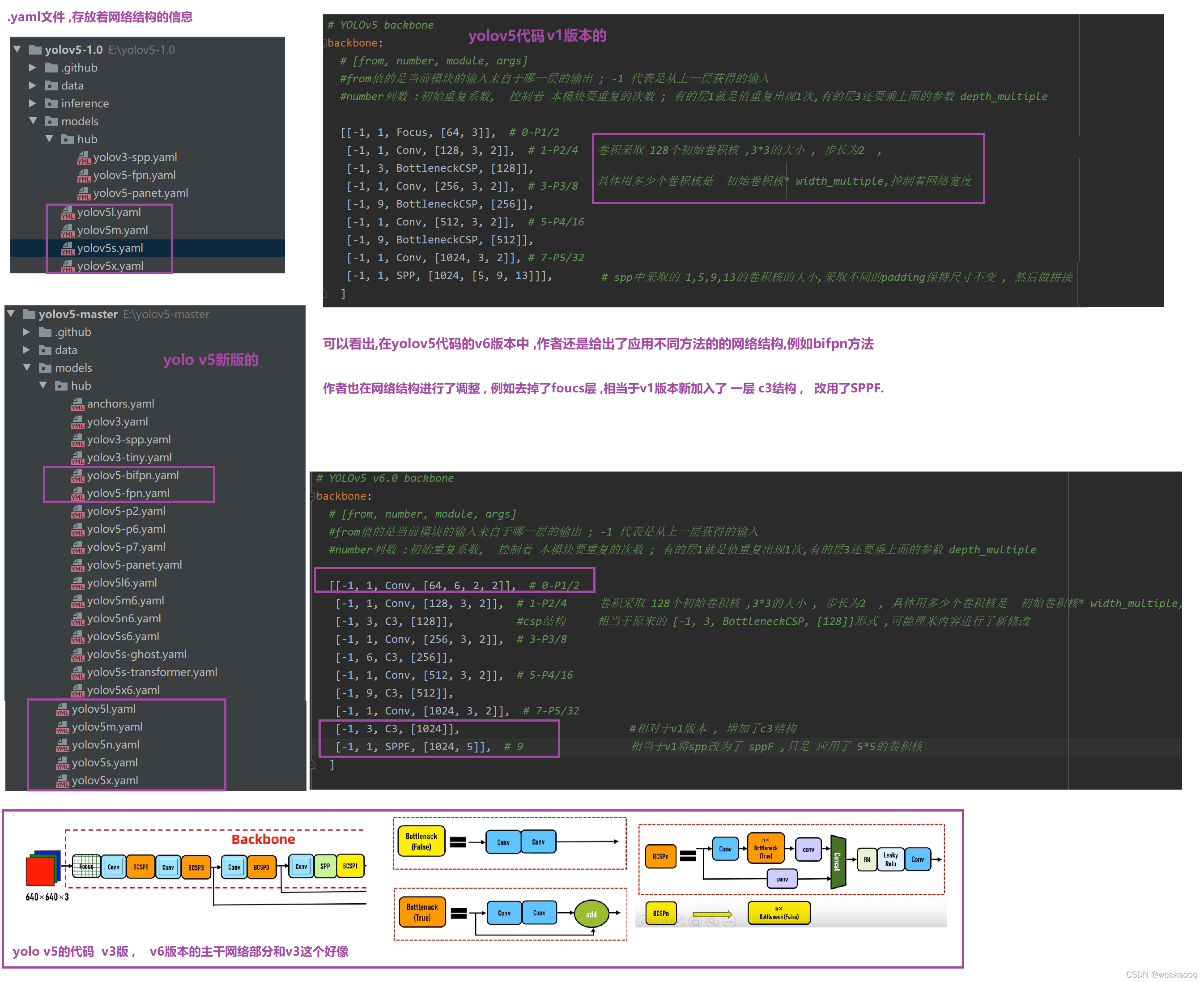Click code line '[-1, 6, C3, [256]]'
The width and height of the screenshot is (1204, 982).
[x=394, y=657]
